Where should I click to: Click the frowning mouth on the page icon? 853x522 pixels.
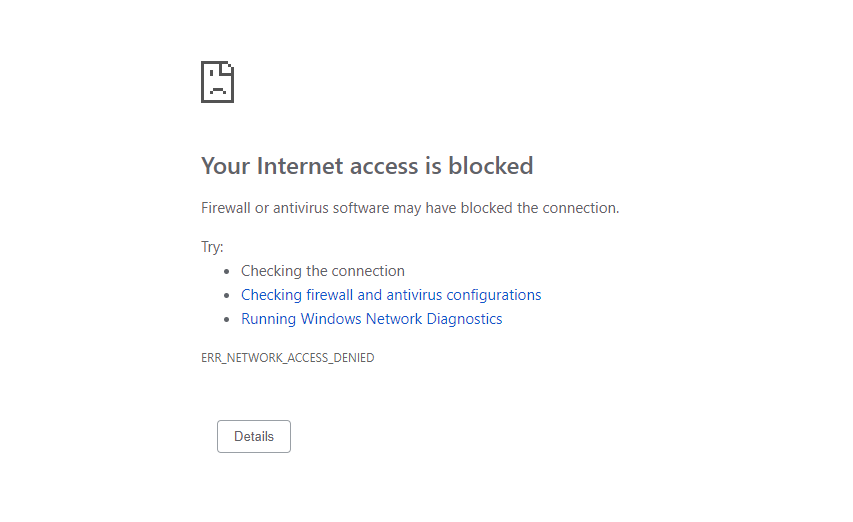tap(218, 90)
